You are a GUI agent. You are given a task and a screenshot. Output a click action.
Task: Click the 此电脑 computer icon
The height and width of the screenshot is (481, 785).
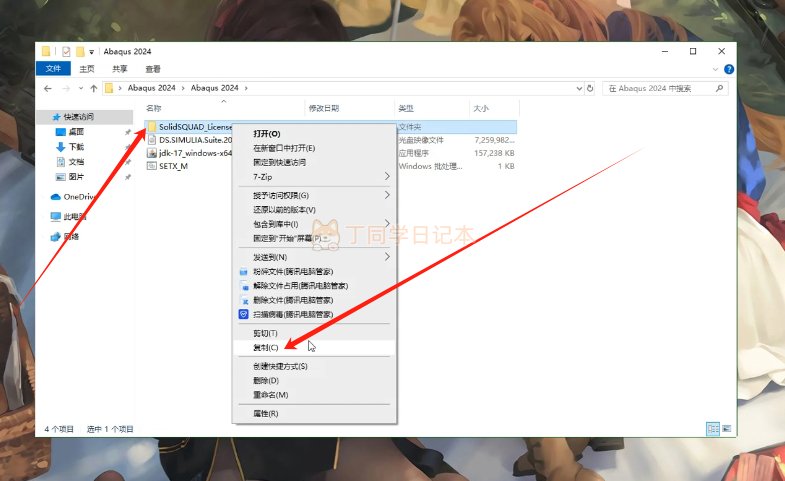point(56,217)
